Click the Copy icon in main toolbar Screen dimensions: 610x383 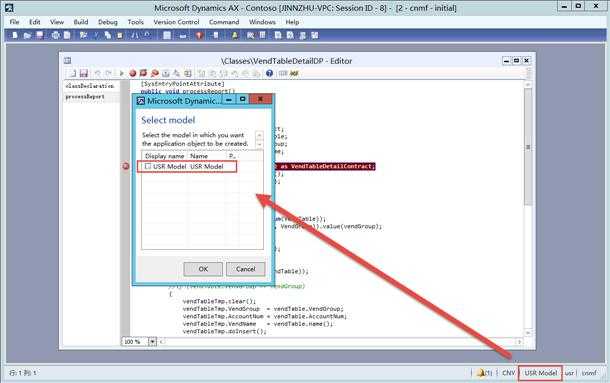108,35
